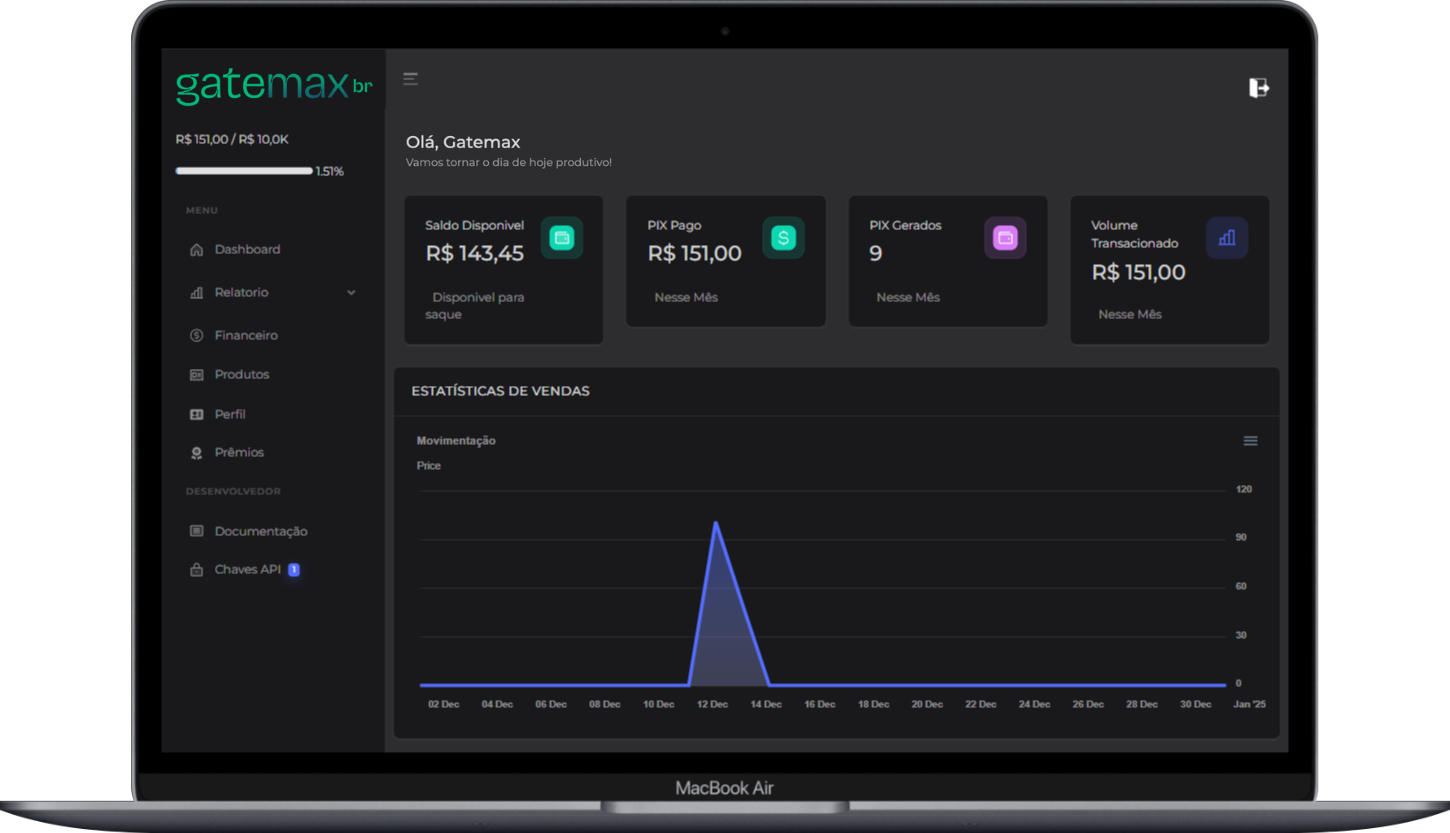The image size is (1450, 833).
Task: Click the Volume Transacionado R$ 151,00 value
Action: [1138, 272]
